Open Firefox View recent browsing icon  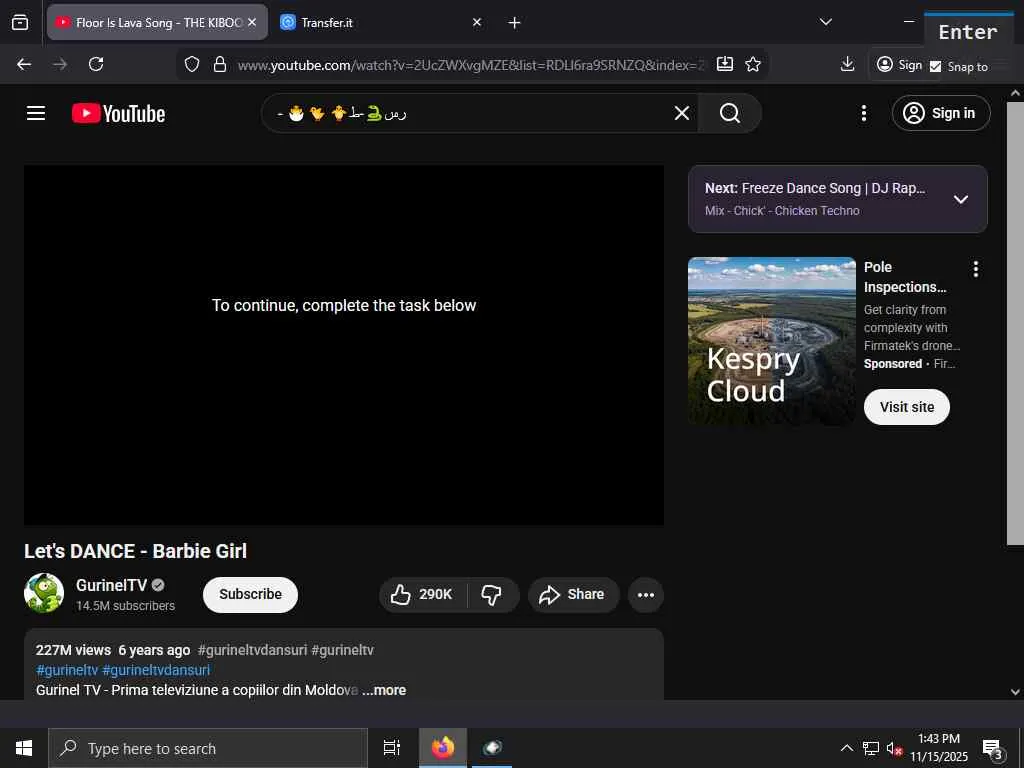[20, 22]
